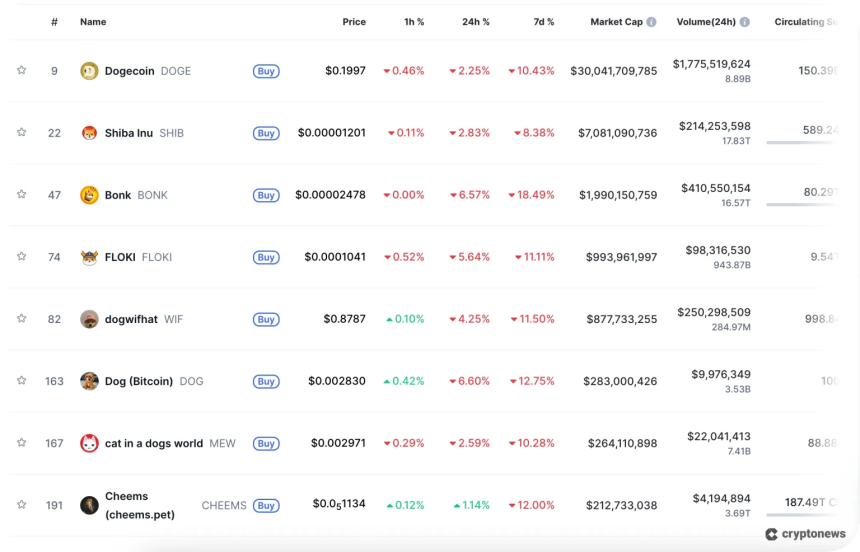Click the Shiba Inu coin logo
The width and height of the screenshot is (860, 552).
pyautogui.click(x=89, y=133)
